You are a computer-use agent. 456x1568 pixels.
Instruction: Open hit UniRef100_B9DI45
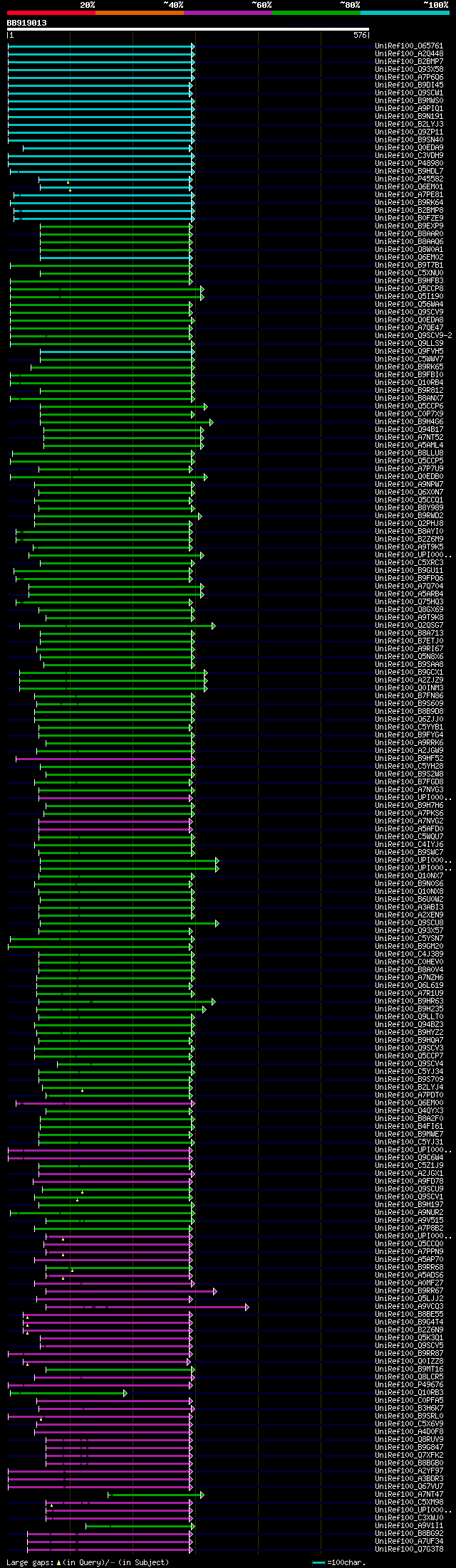click(409, 85)
